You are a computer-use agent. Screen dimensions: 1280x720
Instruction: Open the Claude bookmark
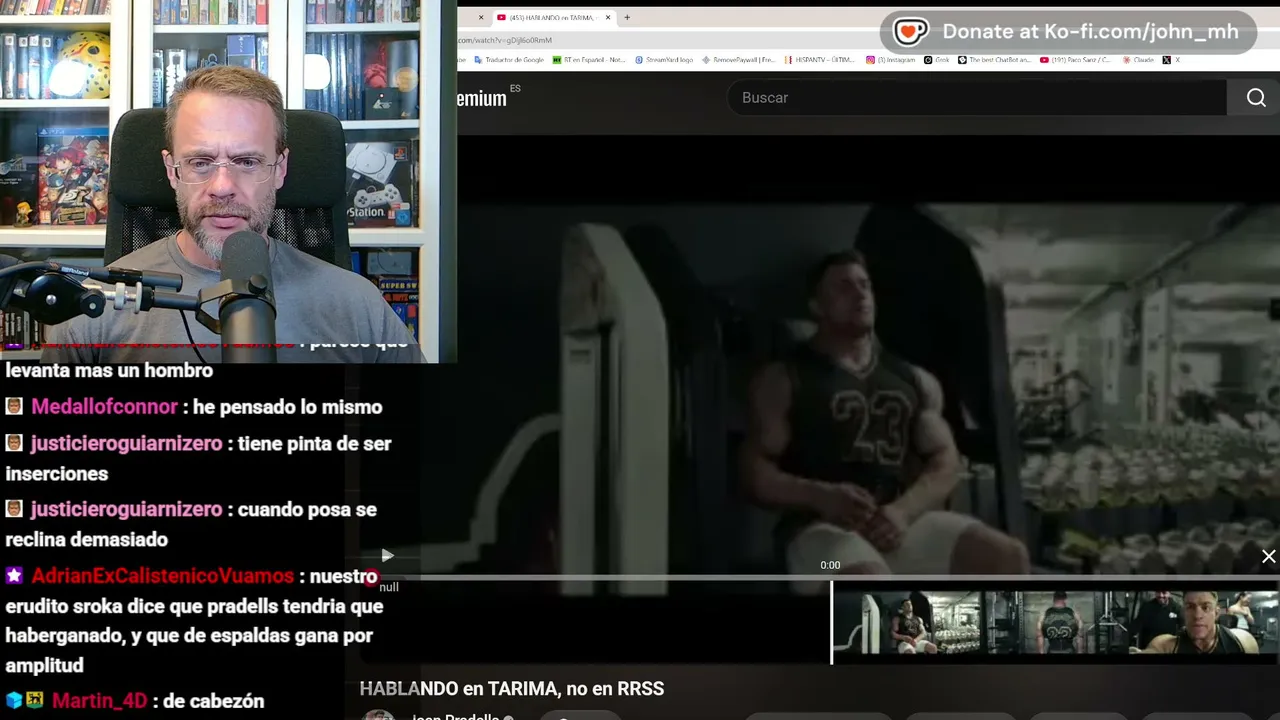(1138, 60)
